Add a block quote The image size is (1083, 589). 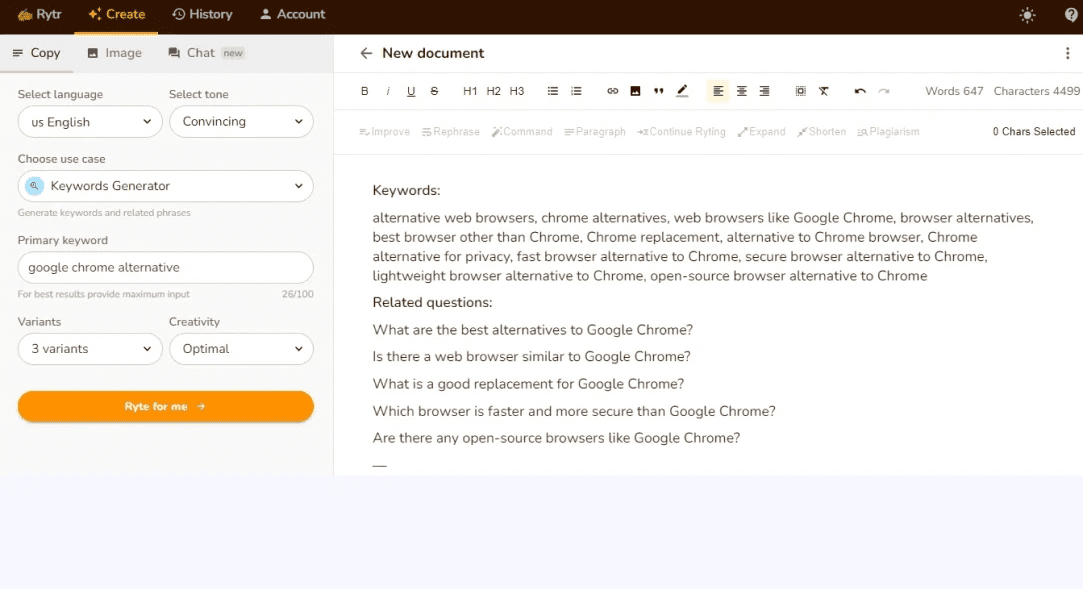pos(658,91)
